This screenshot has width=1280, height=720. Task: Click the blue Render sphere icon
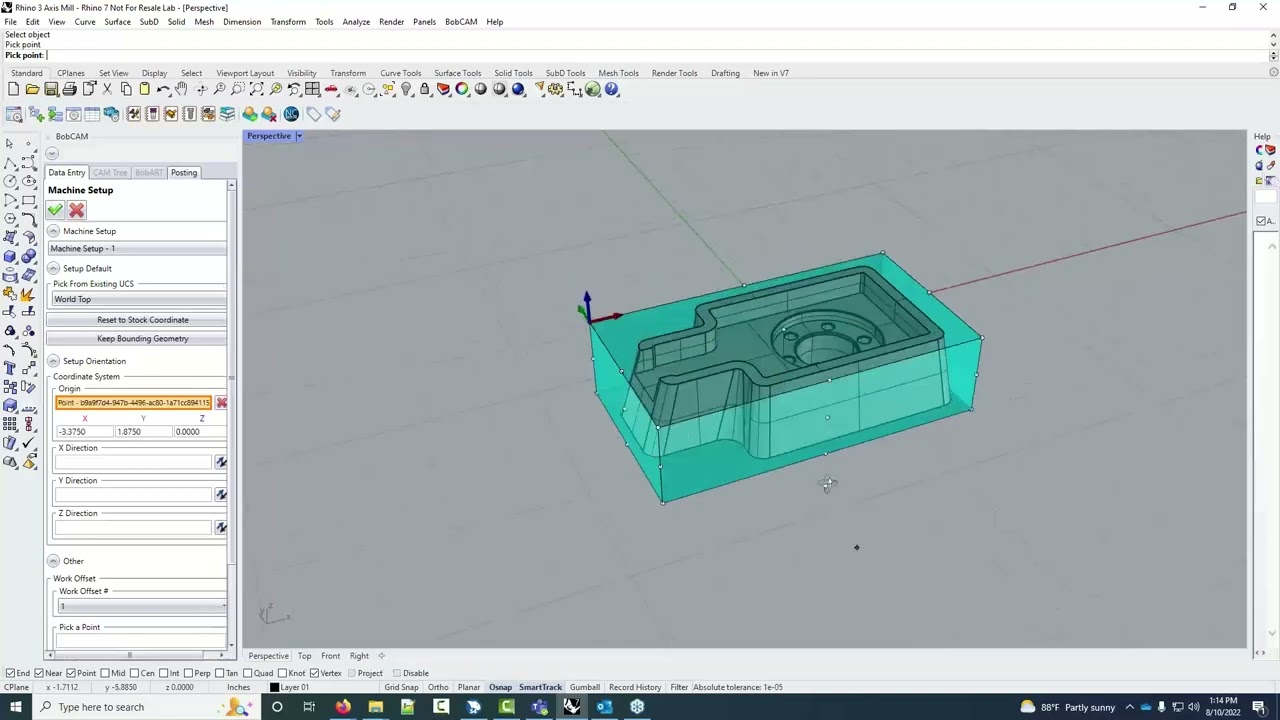(x=518, y=89)
